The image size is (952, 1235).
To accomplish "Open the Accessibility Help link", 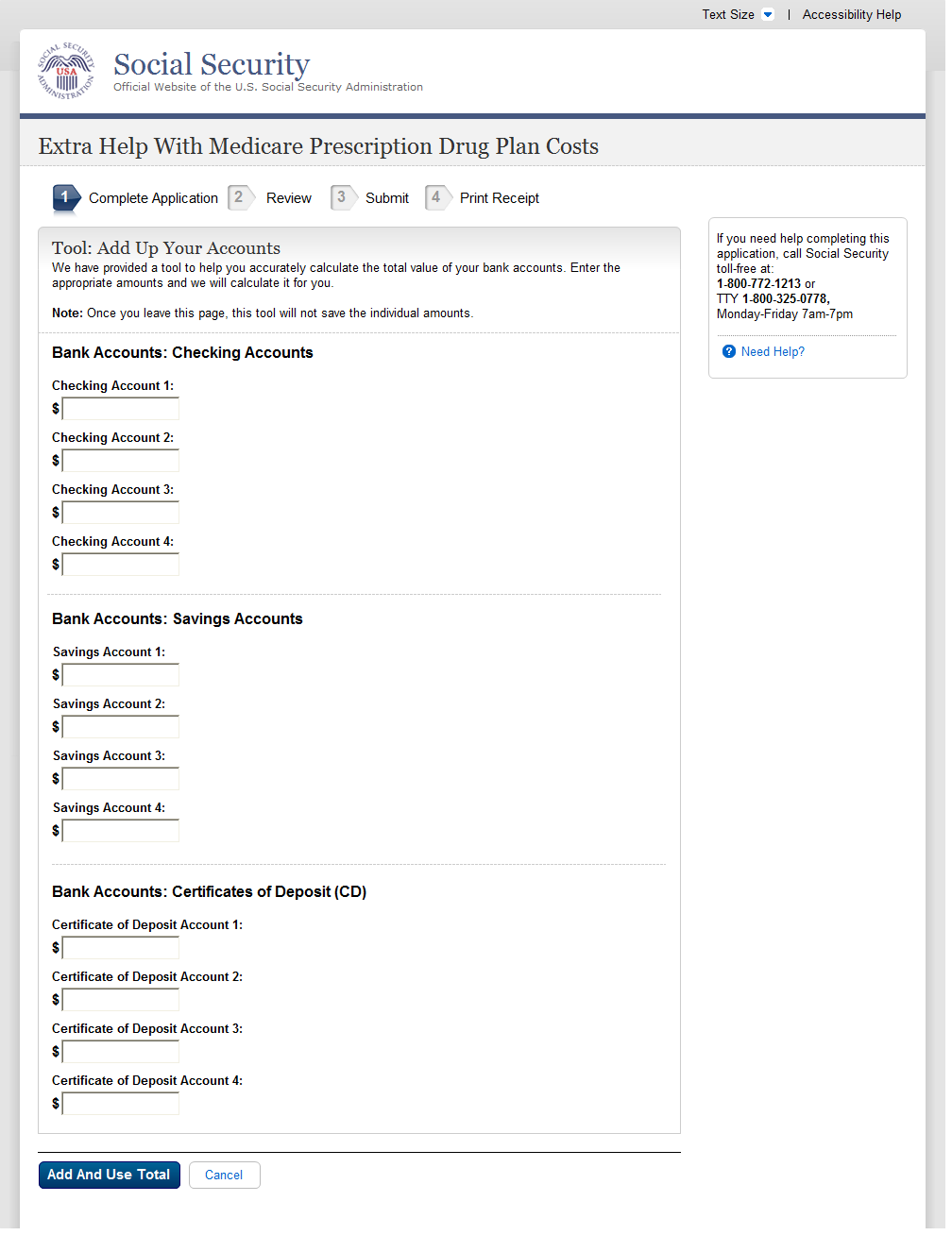I will 851,14.
